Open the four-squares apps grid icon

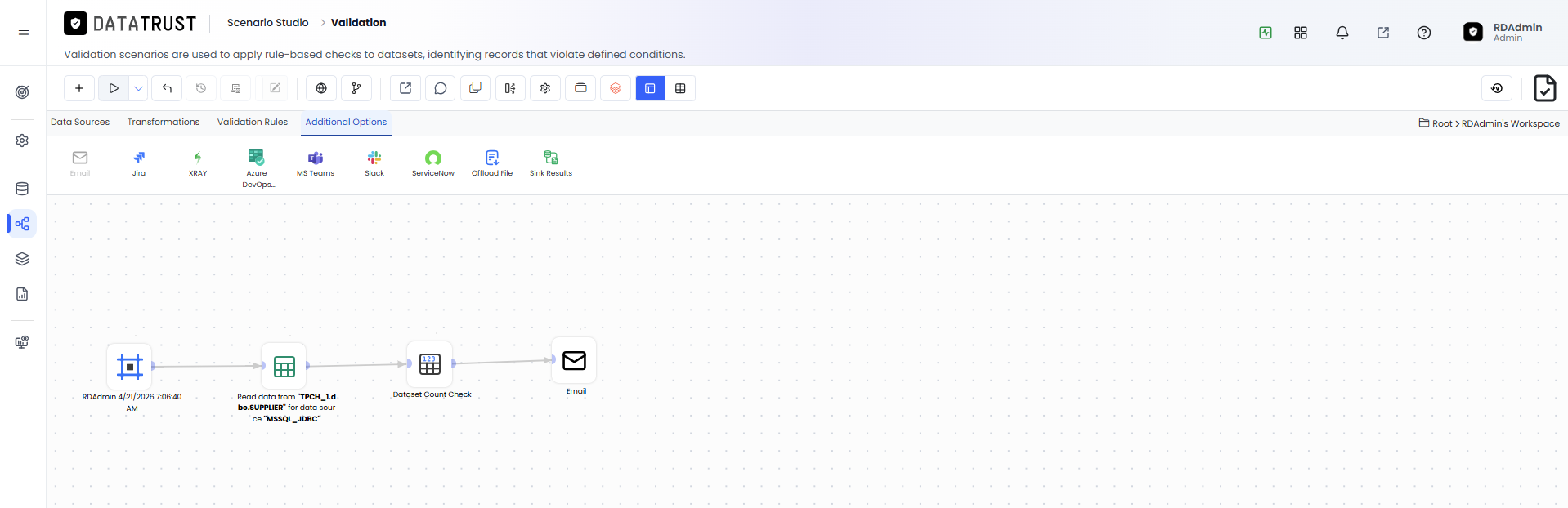1301,33
